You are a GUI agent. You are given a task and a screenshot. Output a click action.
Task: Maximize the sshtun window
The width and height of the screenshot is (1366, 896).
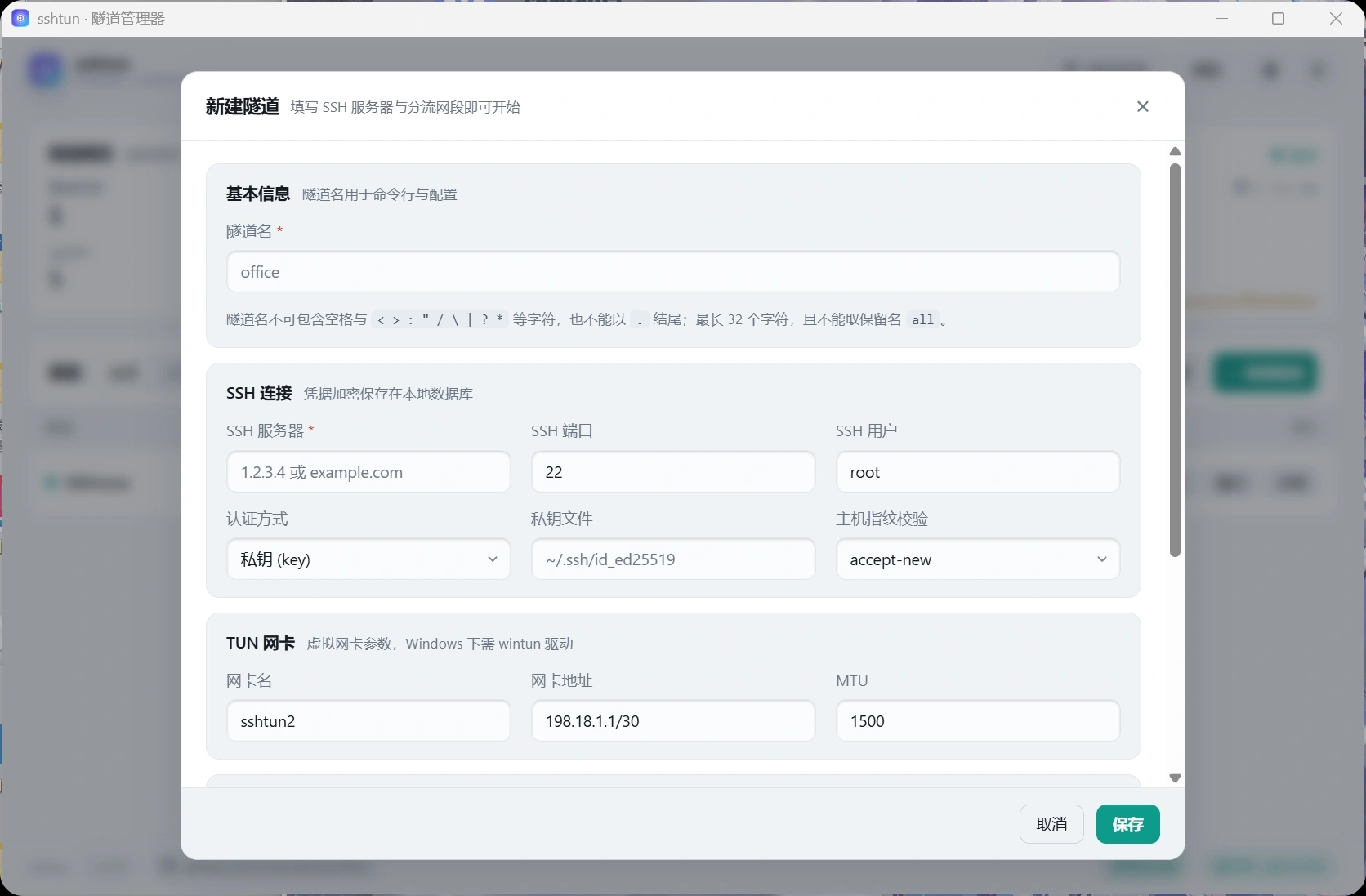[1279, 18]
